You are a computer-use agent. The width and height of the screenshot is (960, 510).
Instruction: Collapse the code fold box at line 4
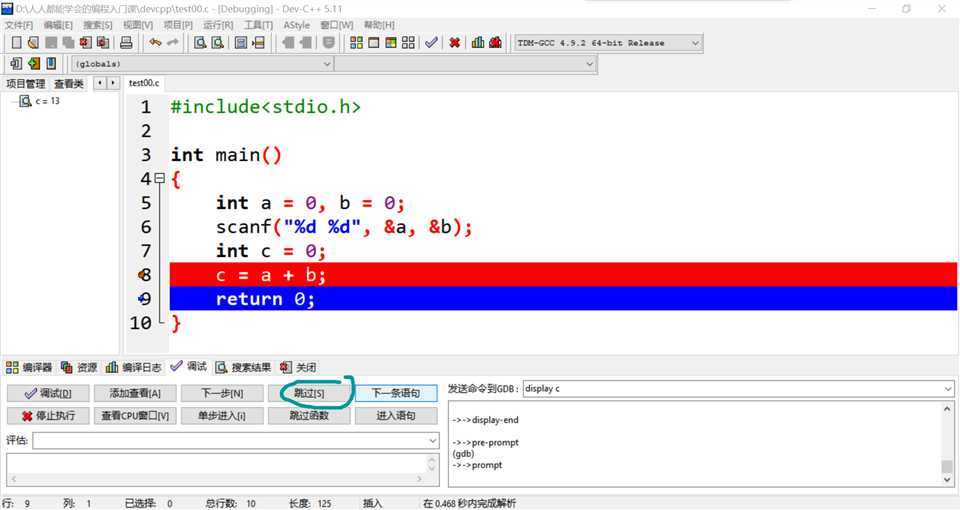click(160, 178)
